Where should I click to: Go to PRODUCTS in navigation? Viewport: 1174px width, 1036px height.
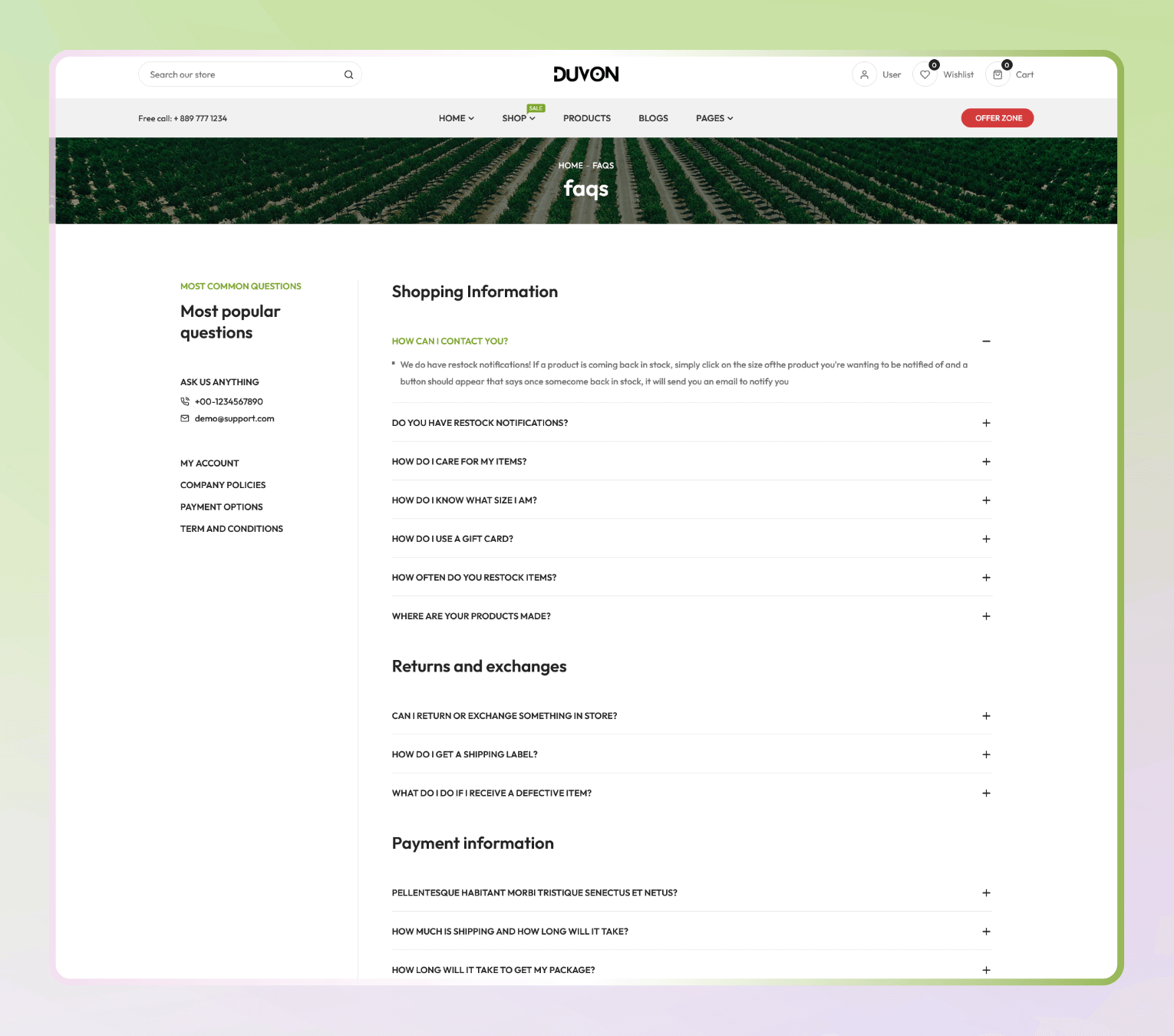[587, 118]
